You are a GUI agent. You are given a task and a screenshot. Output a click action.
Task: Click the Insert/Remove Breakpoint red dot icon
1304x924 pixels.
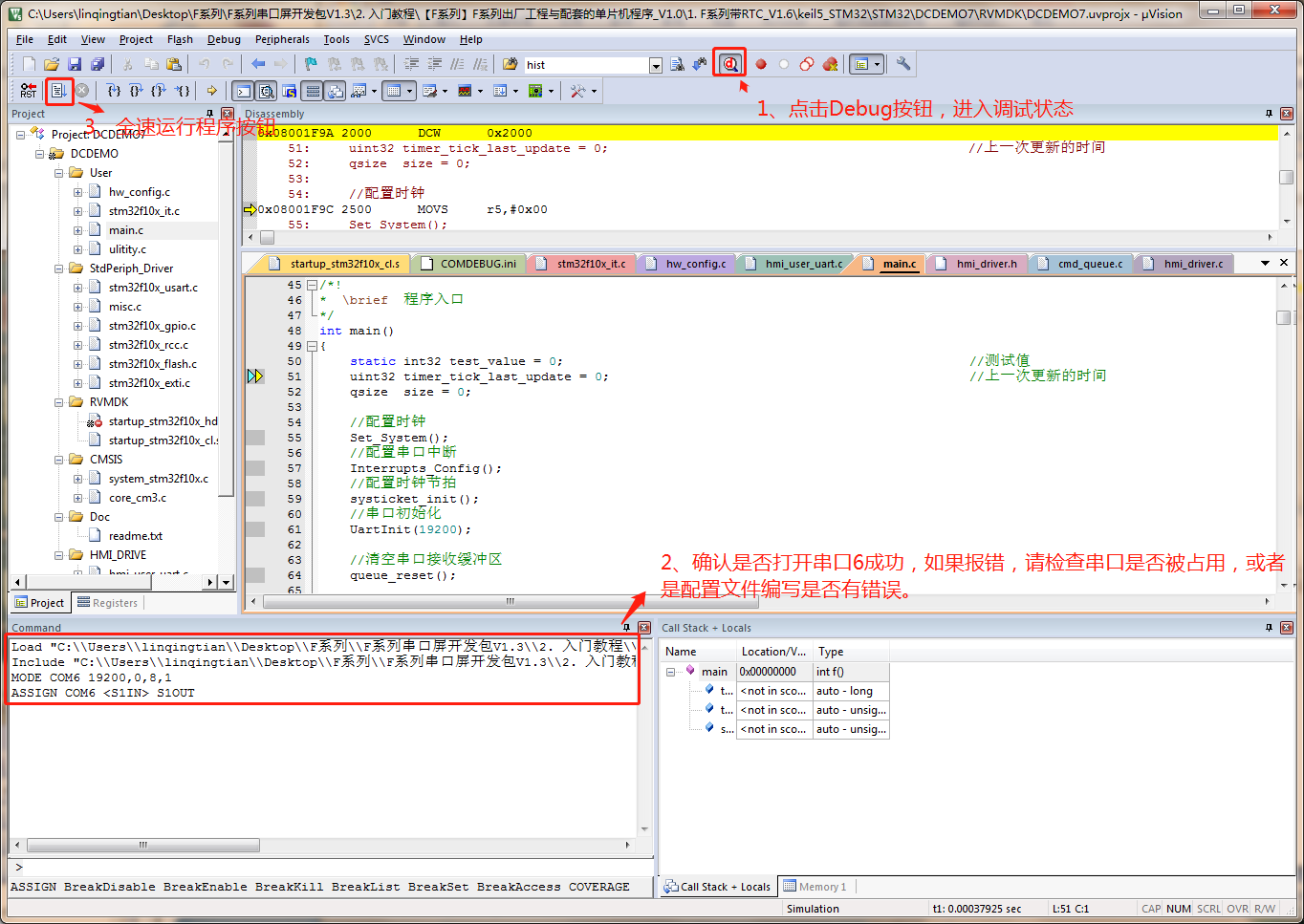761,64
